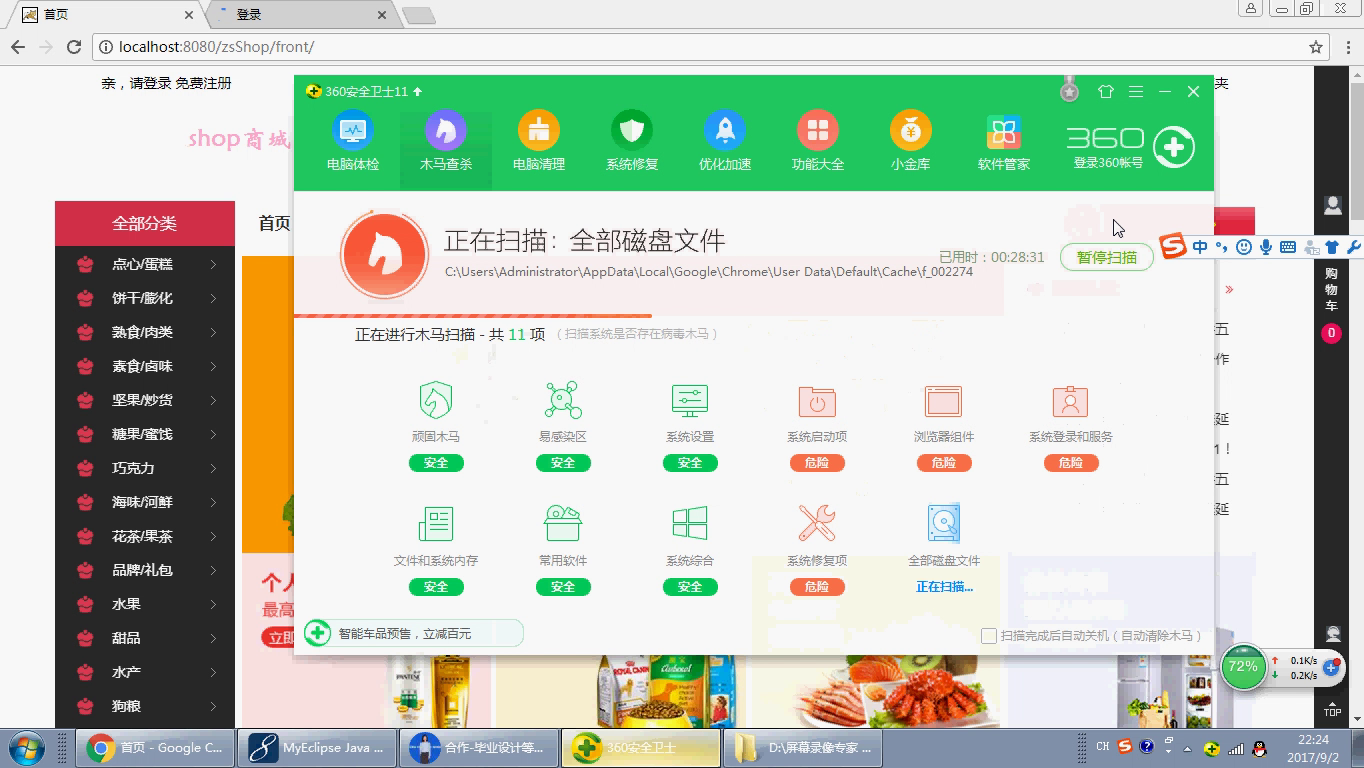This screenshot has height=768, width=1364.
Task: Toggle the 中 language mode on IME toolbar
Action: tap(1199, 247)
